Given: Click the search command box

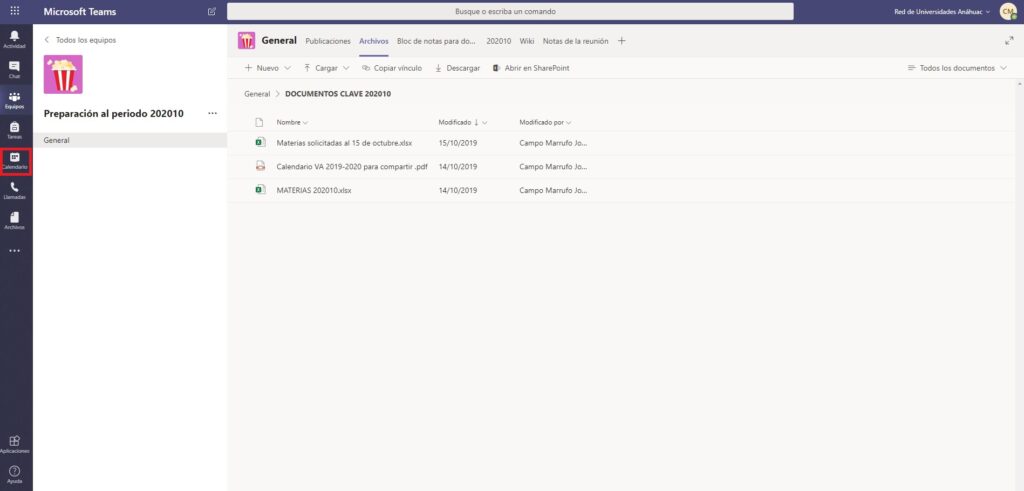Looking at the screenshot, I should 510,12.
